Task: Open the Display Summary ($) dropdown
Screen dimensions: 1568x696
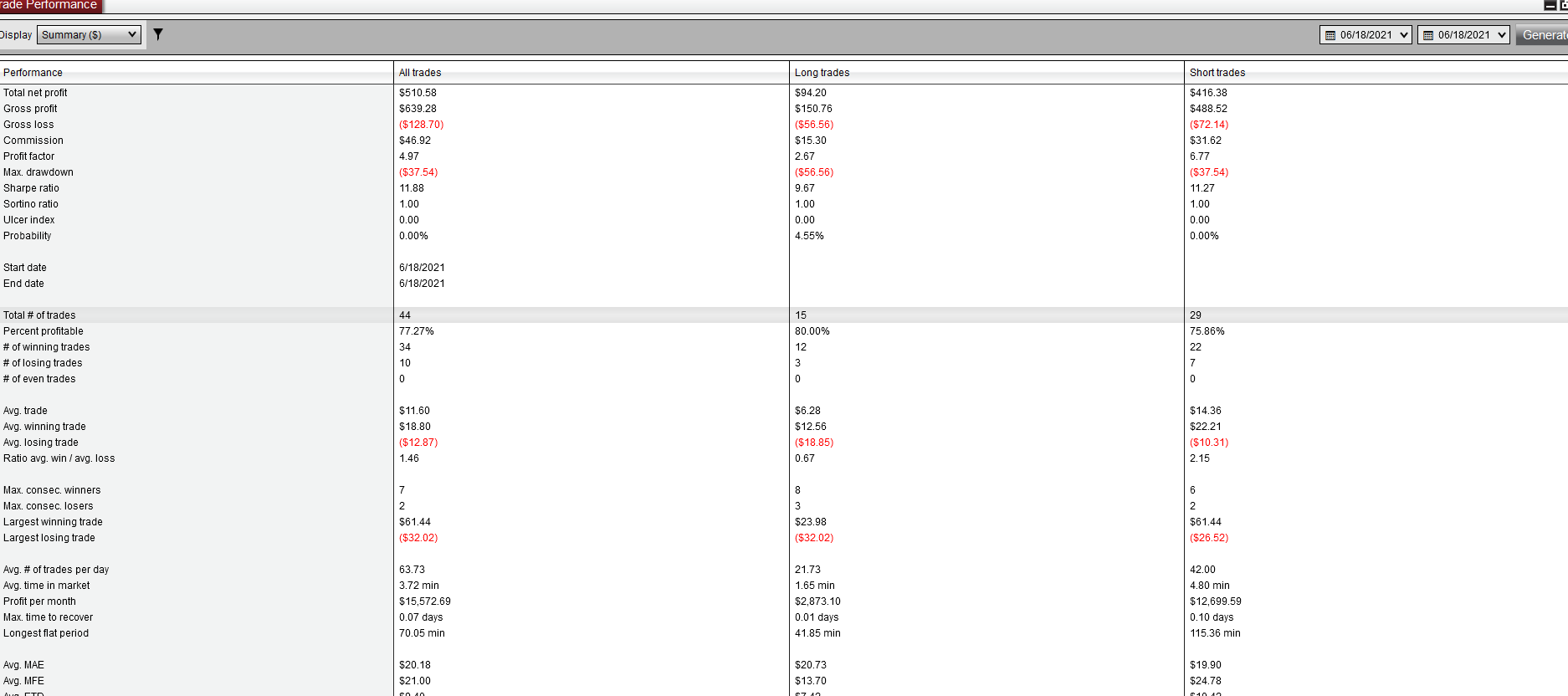Action: coord(90,34)
